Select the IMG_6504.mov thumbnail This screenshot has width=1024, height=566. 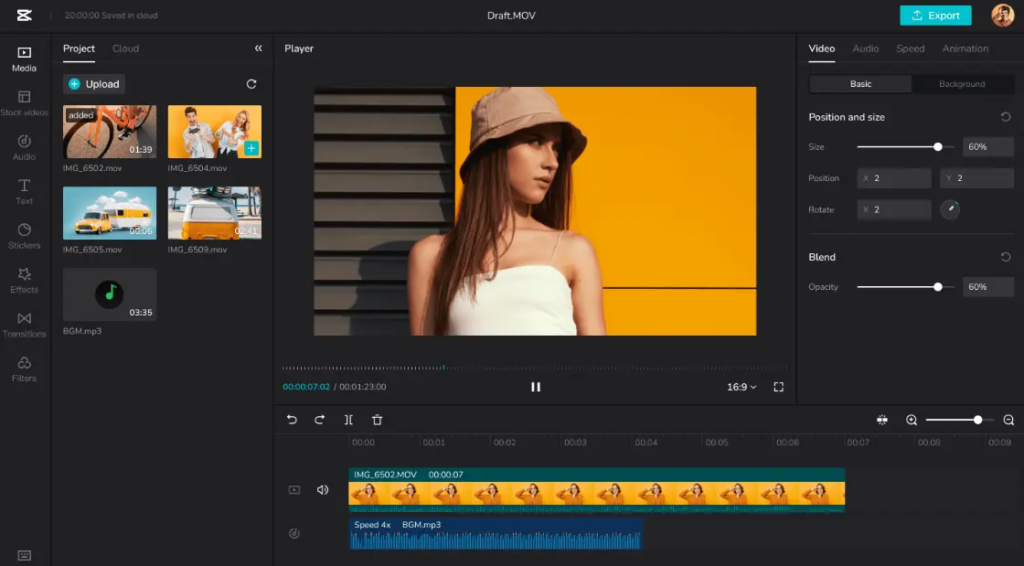(214, 132)
